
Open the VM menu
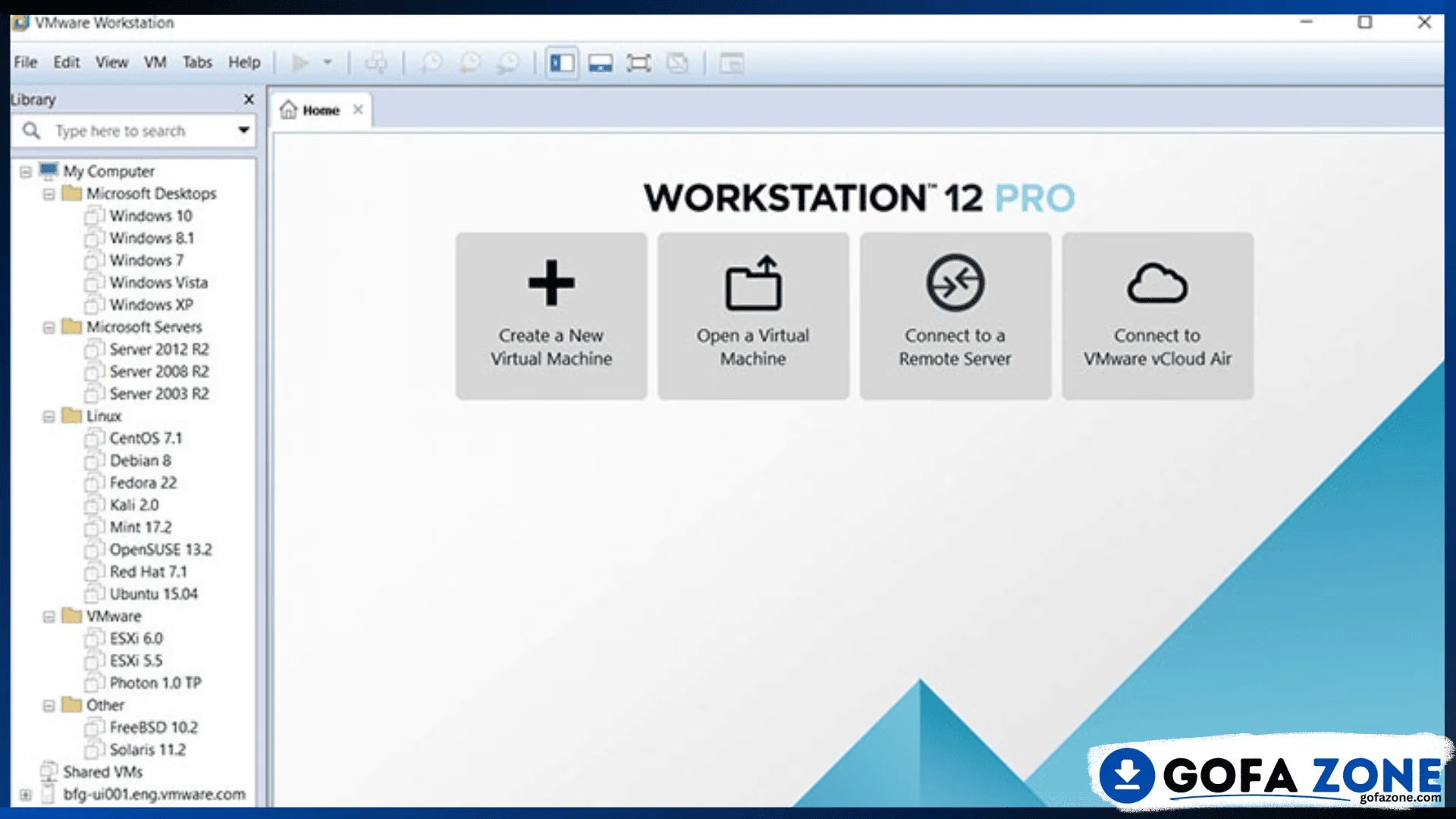point(155,62)
